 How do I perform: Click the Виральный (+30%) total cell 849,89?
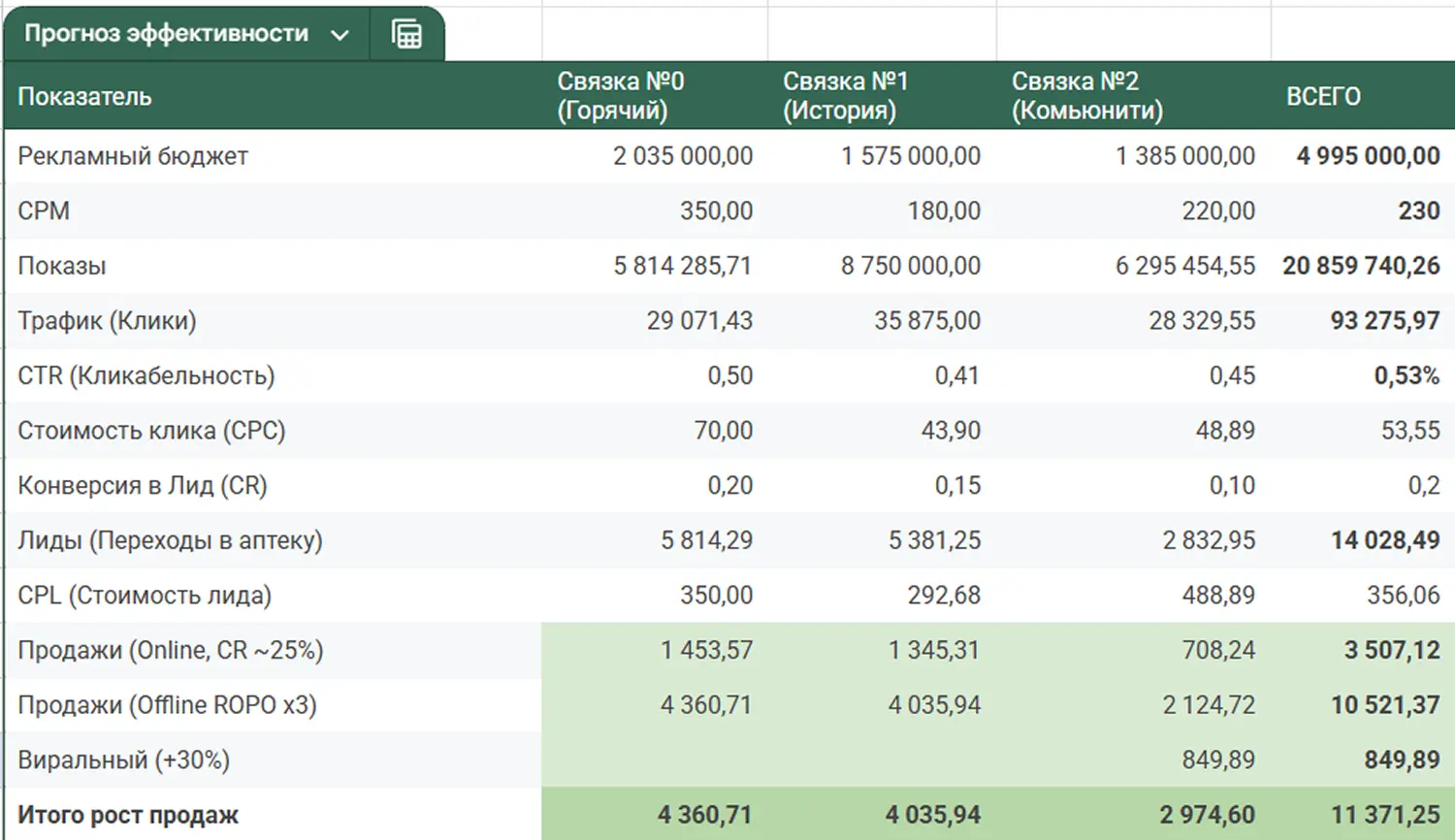pos(1402,759)
